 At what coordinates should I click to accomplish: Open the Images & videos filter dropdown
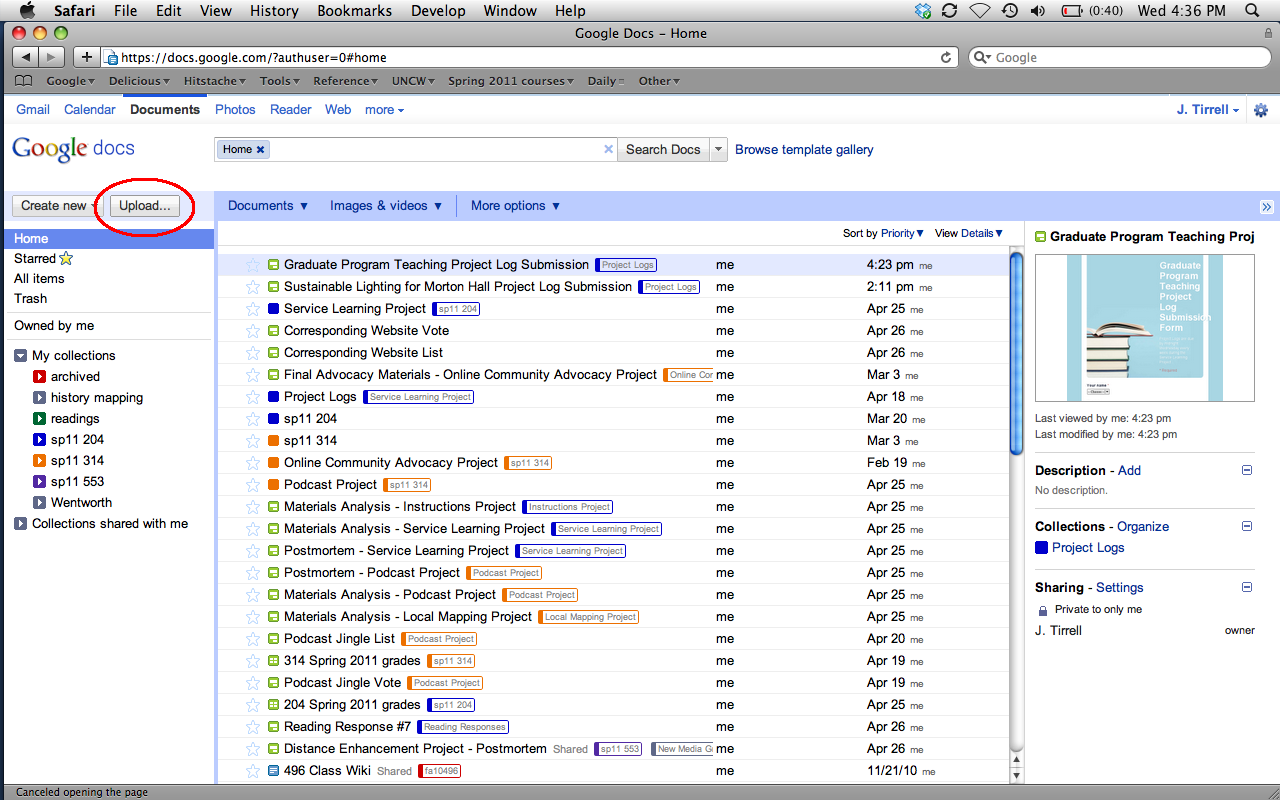[x=386, y=206]
